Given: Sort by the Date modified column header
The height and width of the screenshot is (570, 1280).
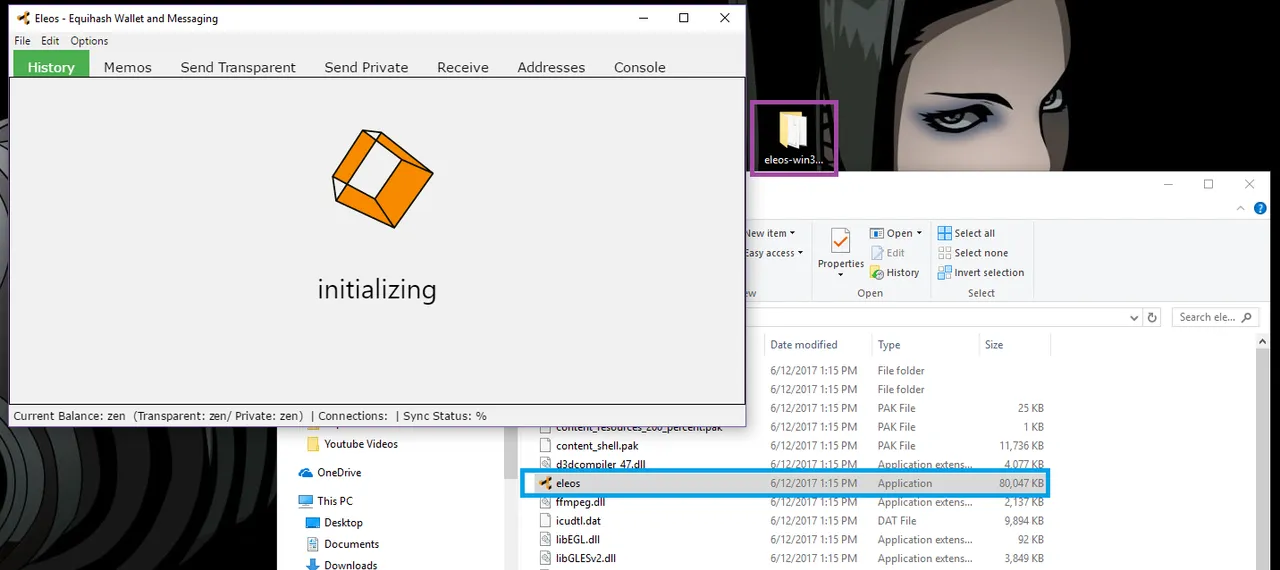Looking at the screenshot, I should pyautogui.click(x=804, y=345).
